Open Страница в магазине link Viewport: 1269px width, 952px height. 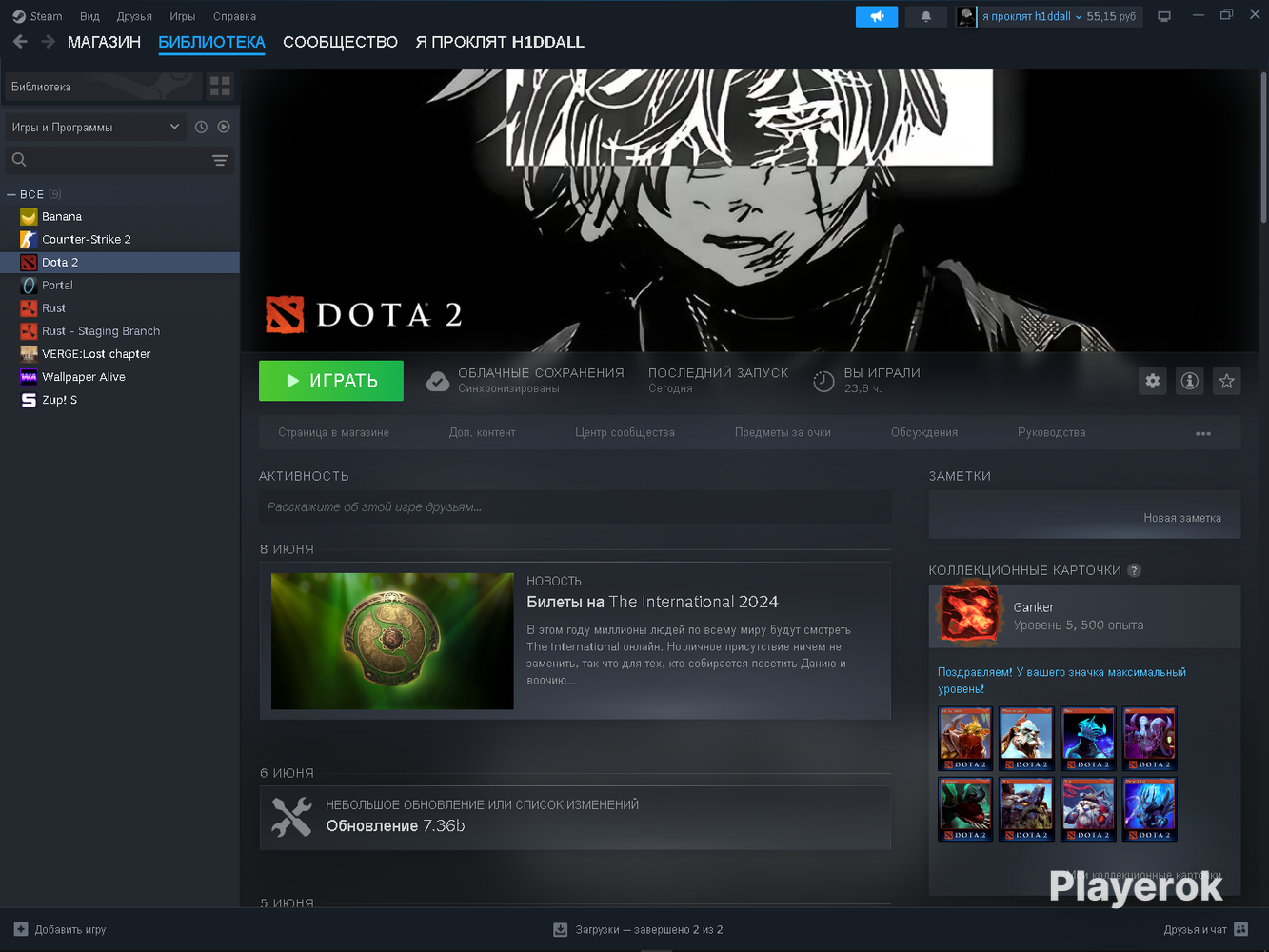[333, 432]
